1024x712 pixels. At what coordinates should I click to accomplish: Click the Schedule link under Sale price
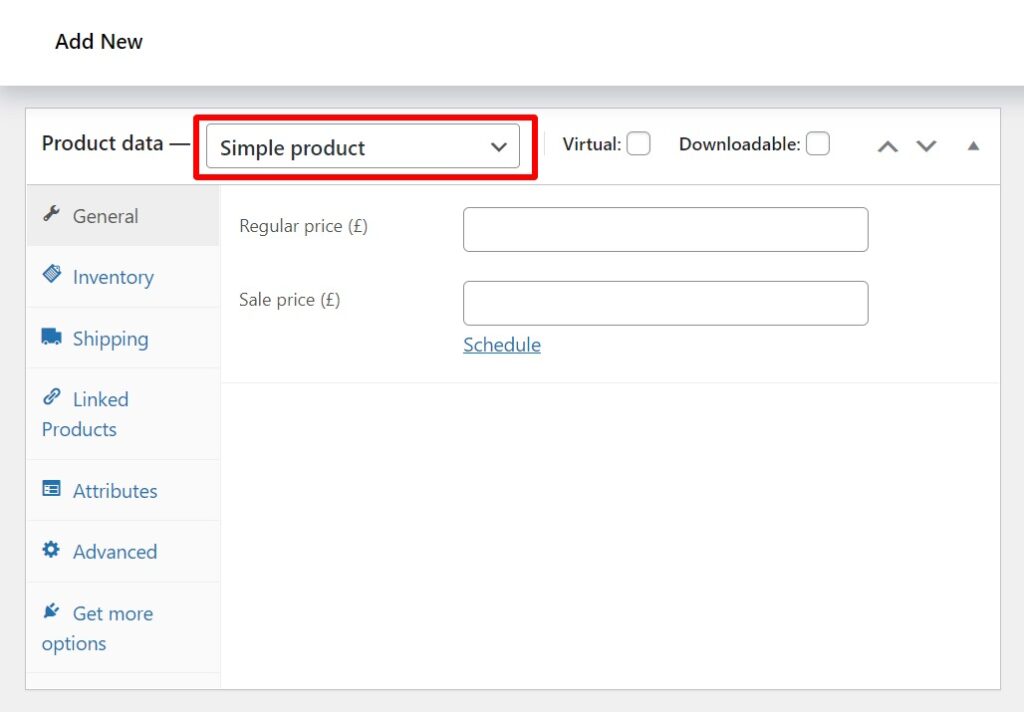501,344
